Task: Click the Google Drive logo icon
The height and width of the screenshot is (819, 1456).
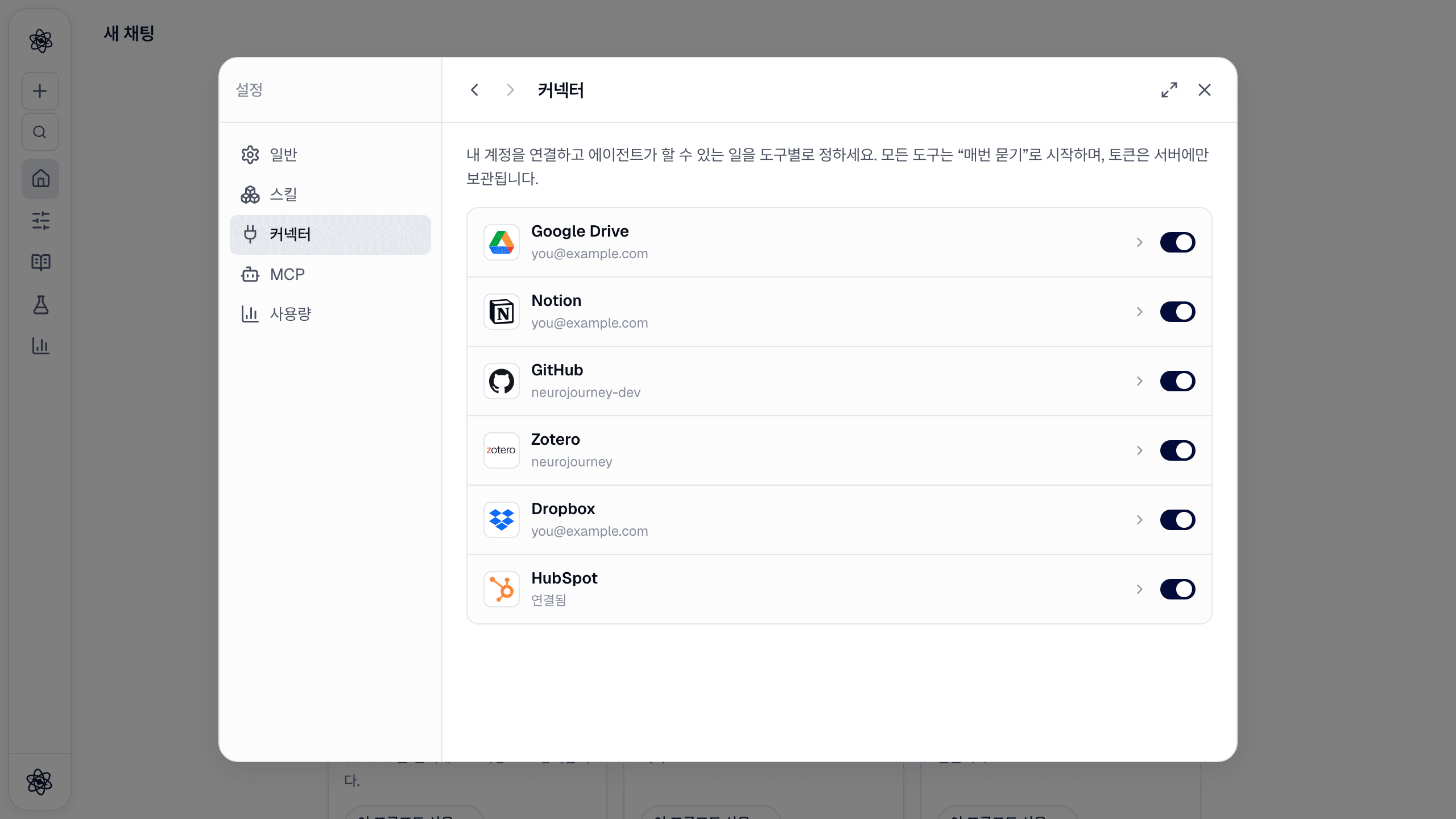Action: point(501,242)
